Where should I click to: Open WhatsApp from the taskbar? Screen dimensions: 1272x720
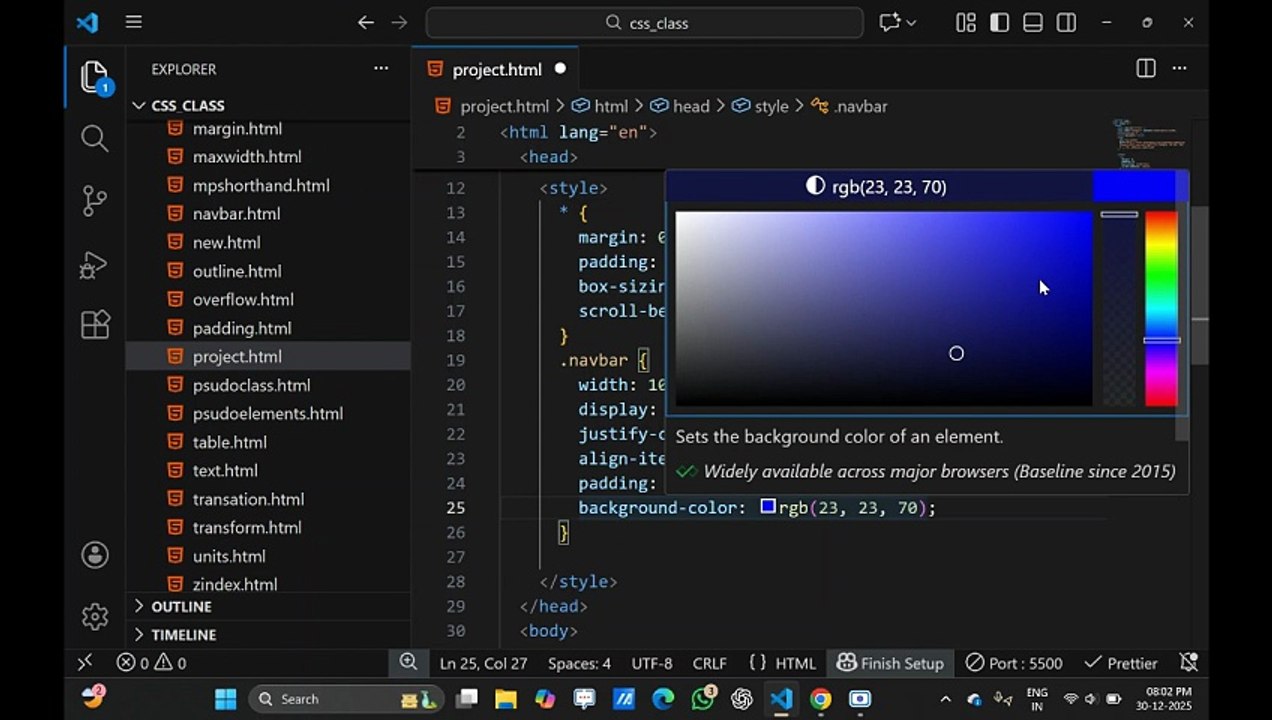pyautogui.click(x=703, y=698)
